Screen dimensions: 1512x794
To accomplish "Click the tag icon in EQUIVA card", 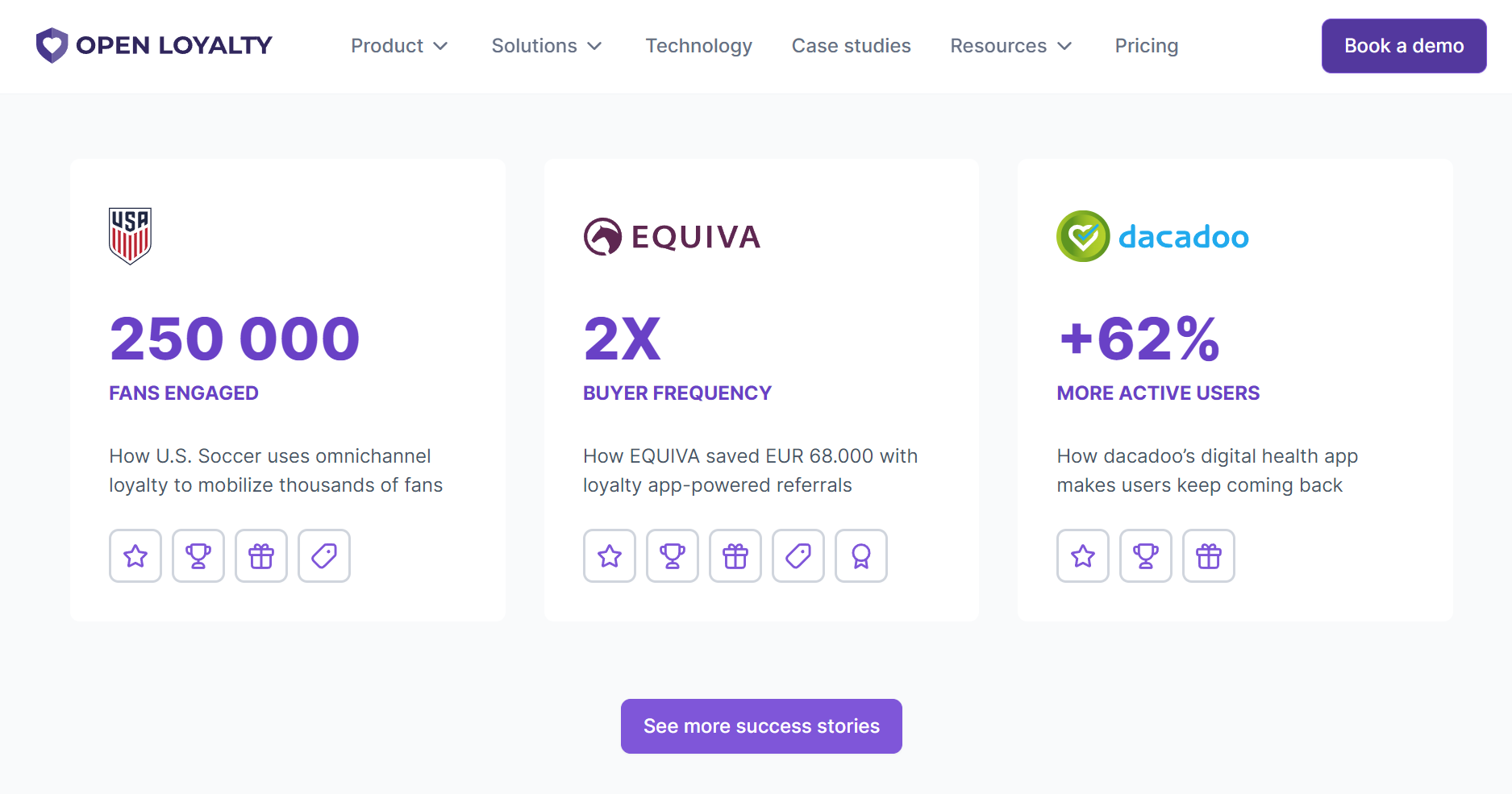I will pos(798,555).
